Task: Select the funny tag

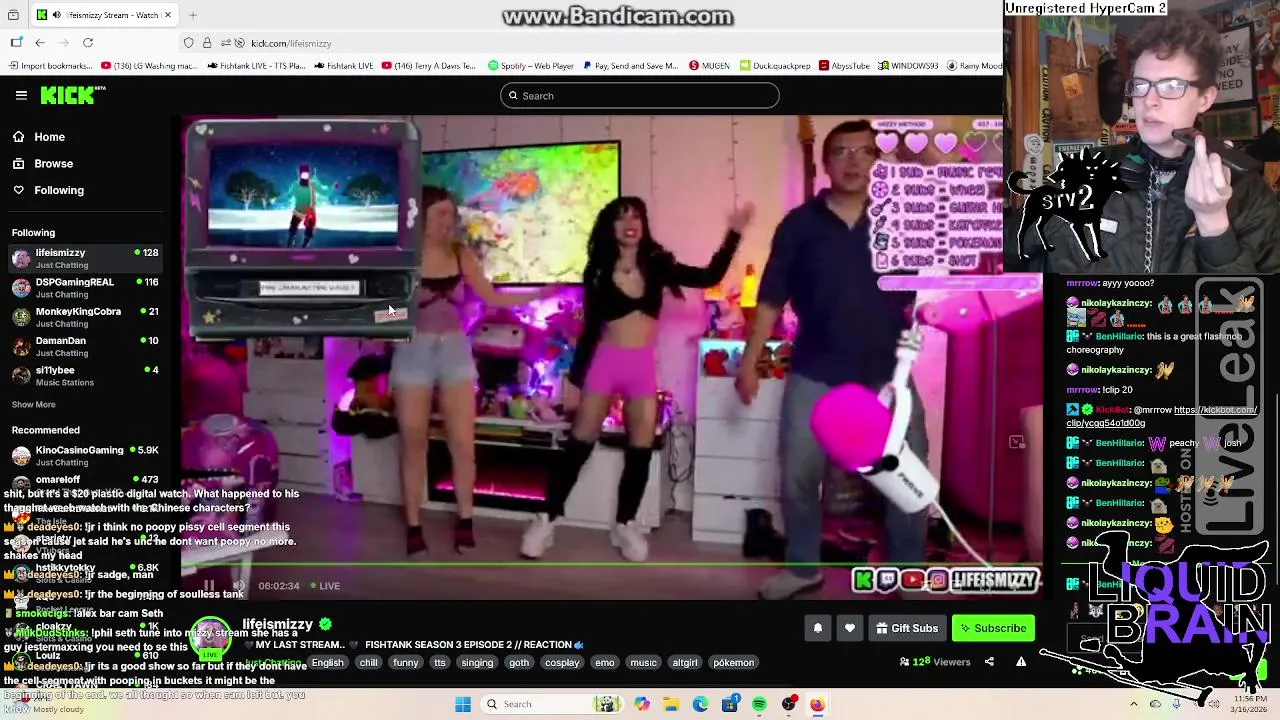Action: coord(406,663)
